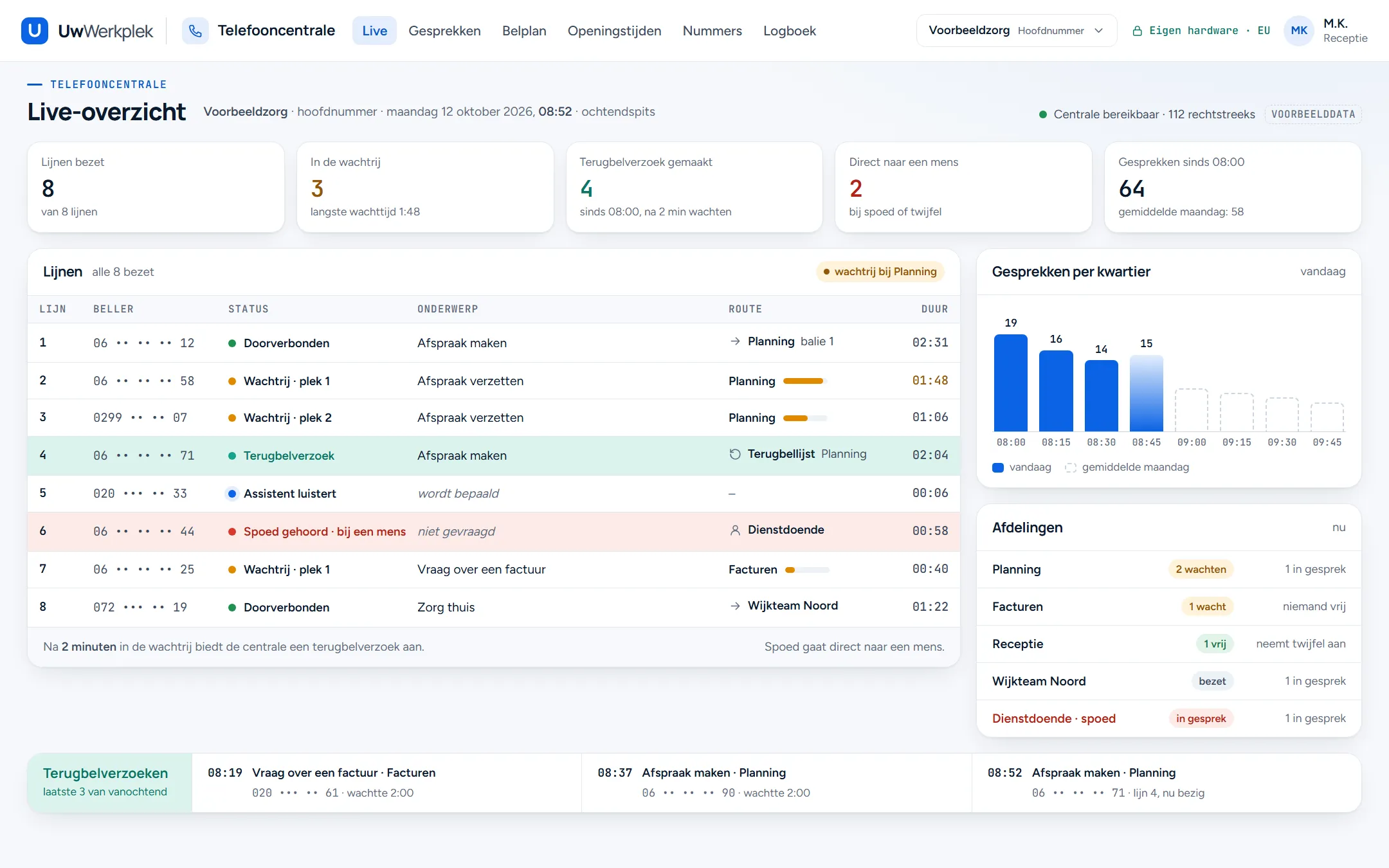The width and height of the screenshot is (1389, 868).
Task: Click the UwWerkplek logo icon
Action: 35,31
